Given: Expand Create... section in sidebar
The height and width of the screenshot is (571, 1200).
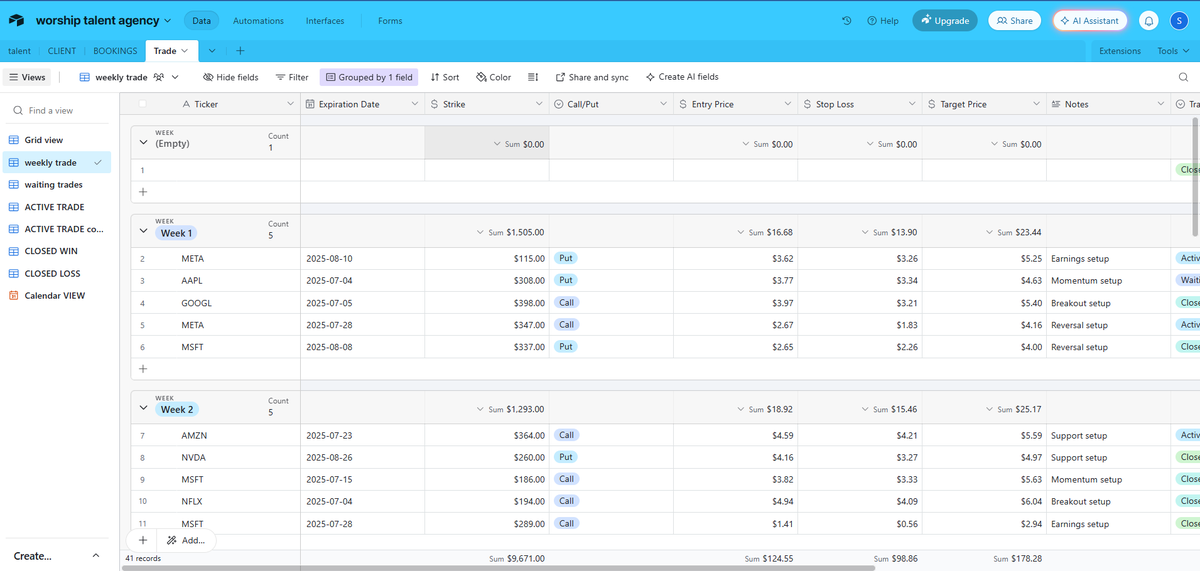Looking at the screenshot, I should click(56, 556).
